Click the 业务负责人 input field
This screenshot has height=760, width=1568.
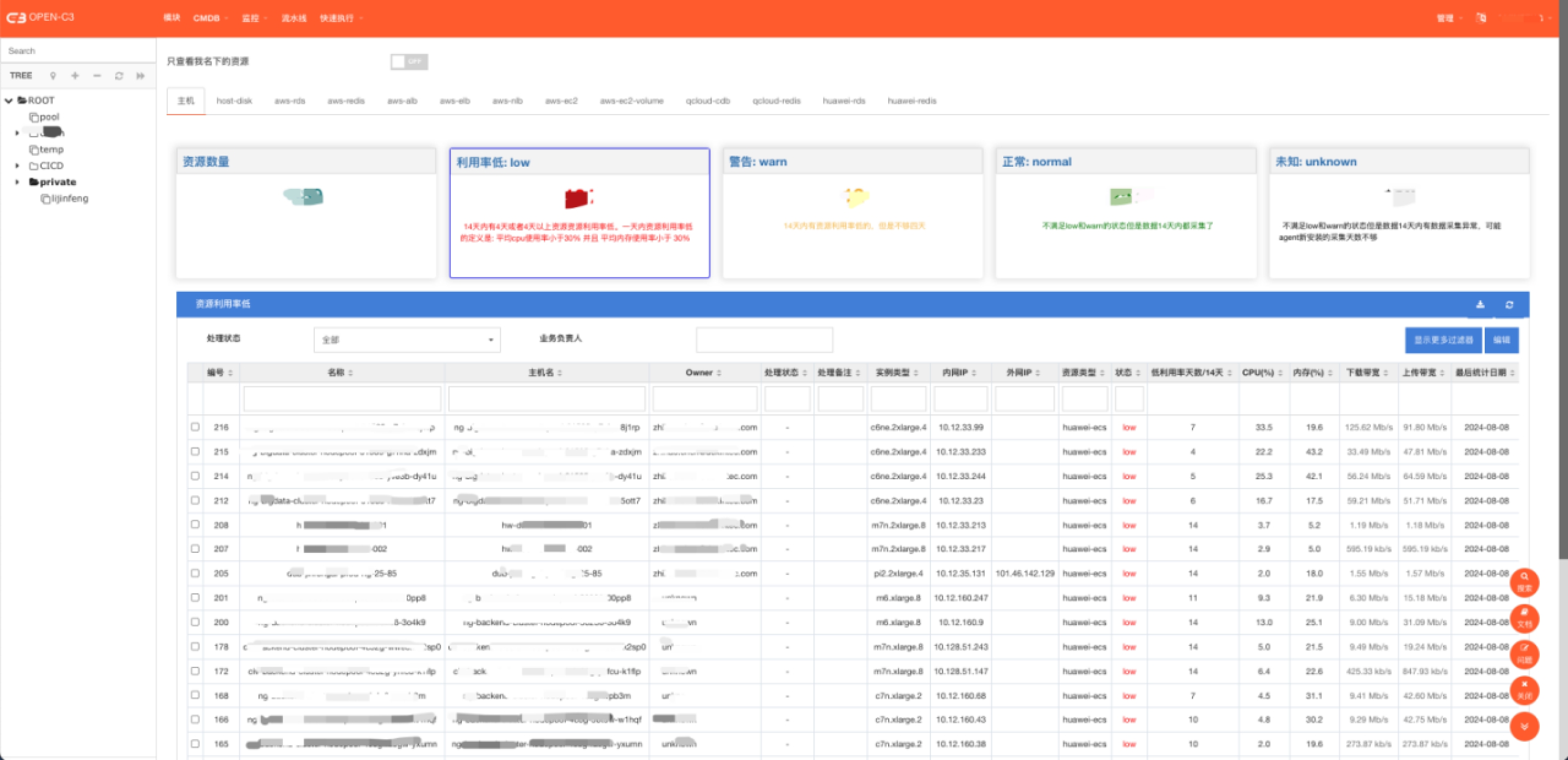pos(764,340)
